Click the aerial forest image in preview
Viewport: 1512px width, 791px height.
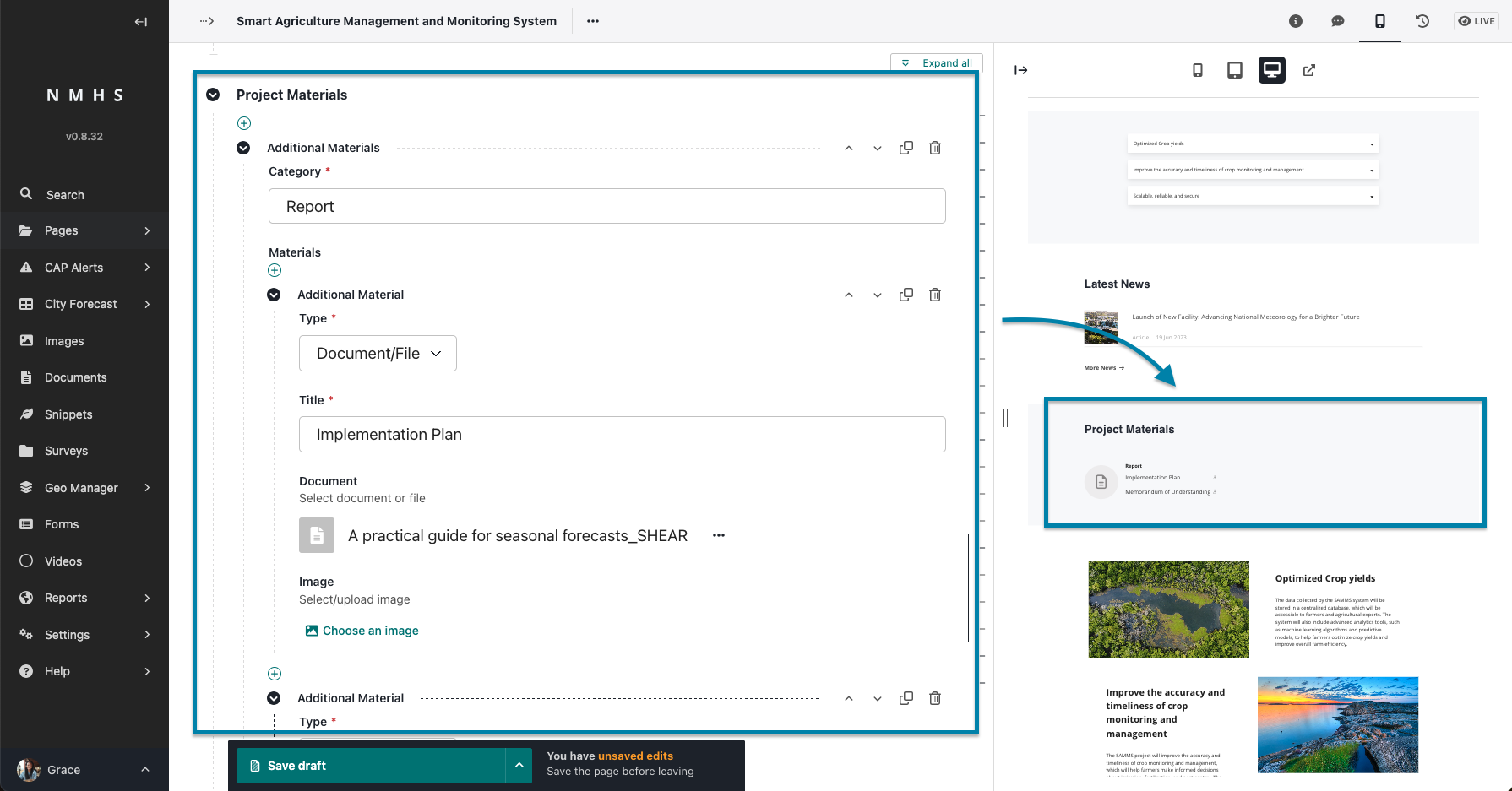pos(1168,610)
